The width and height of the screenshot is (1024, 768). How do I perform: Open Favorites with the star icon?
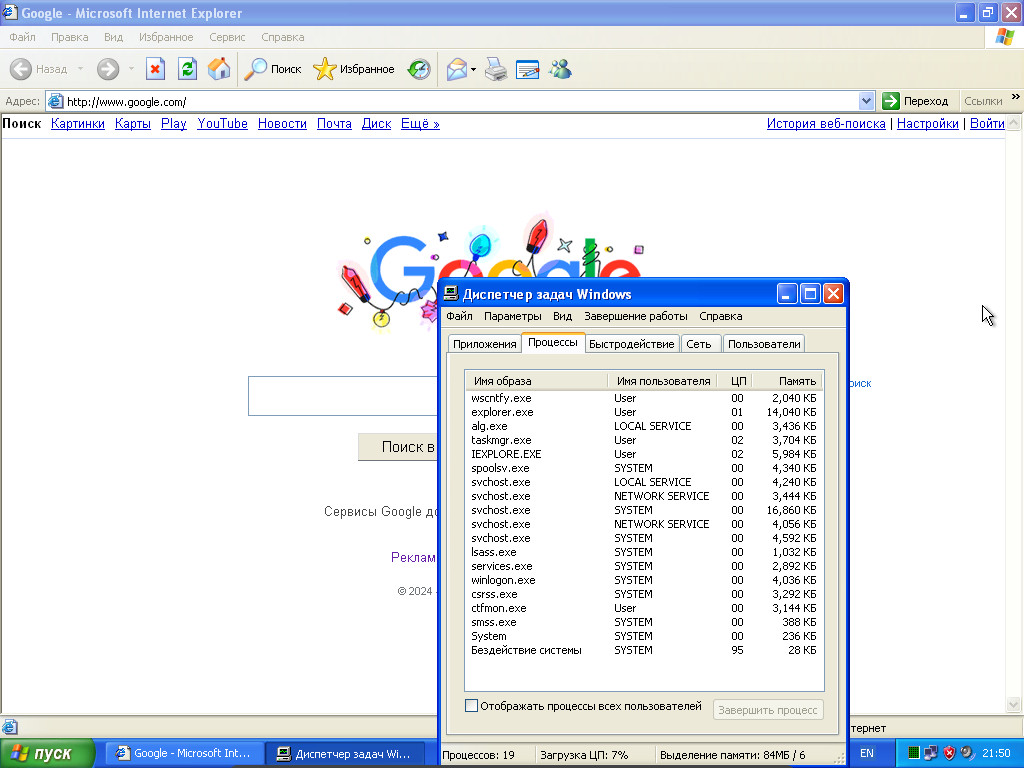click(x=325, y=69)
